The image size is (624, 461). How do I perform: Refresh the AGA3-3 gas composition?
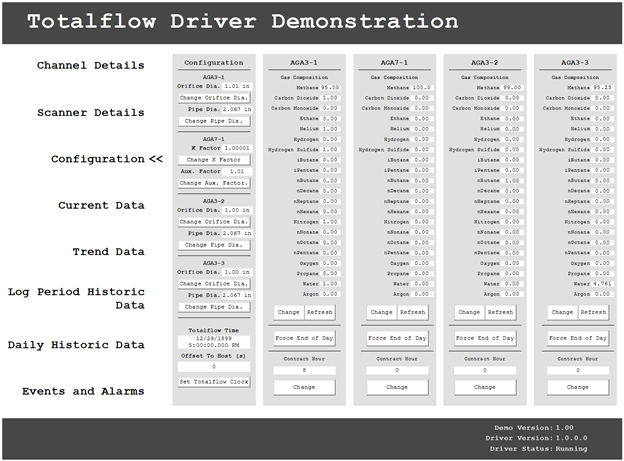click(x=593, y=313)
